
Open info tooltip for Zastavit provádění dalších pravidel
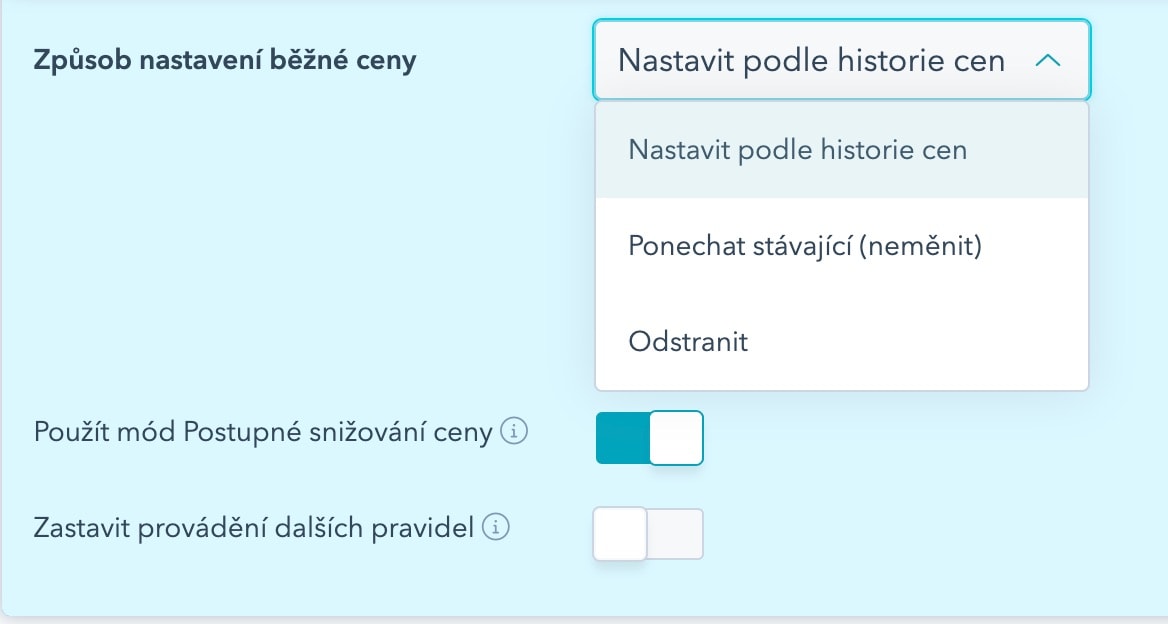pos(496,527)
